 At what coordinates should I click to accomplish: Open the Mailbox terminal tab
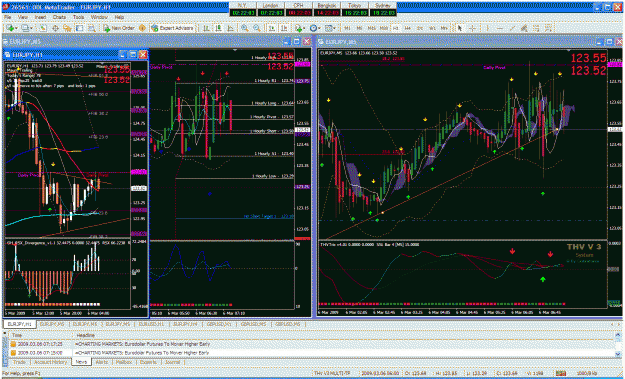coord(124,362)
